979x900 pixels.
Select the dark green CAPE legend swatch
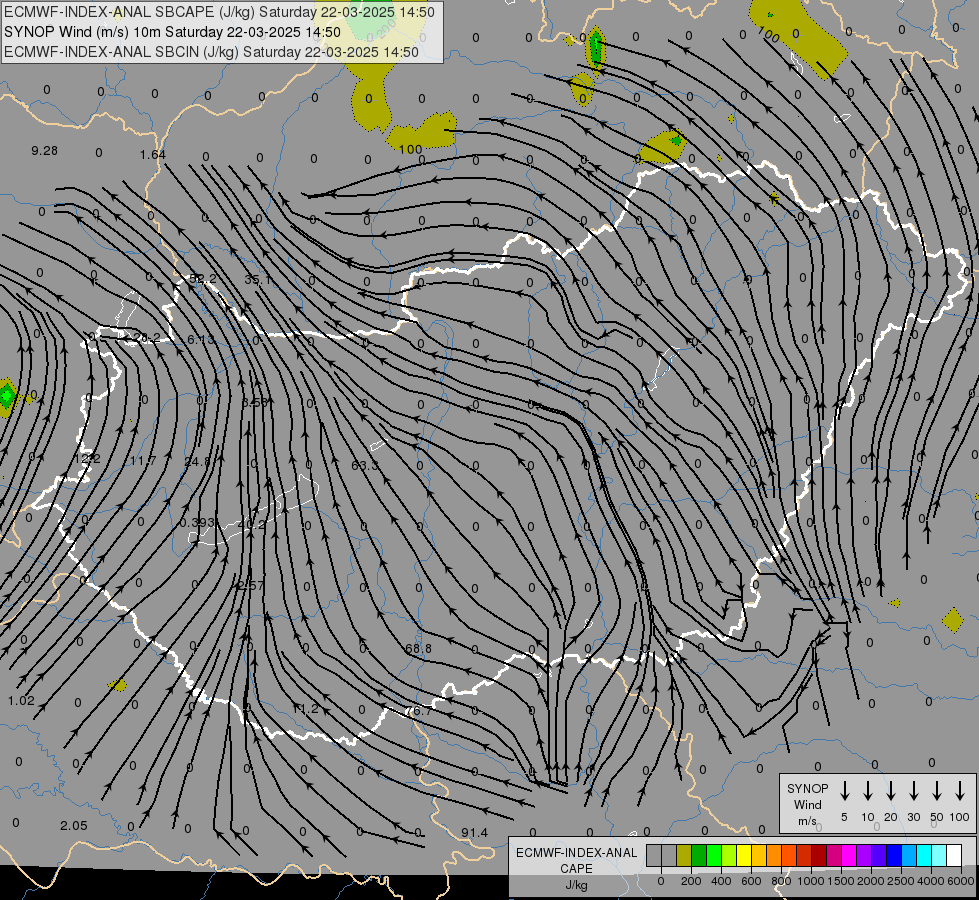pos(699,856)
